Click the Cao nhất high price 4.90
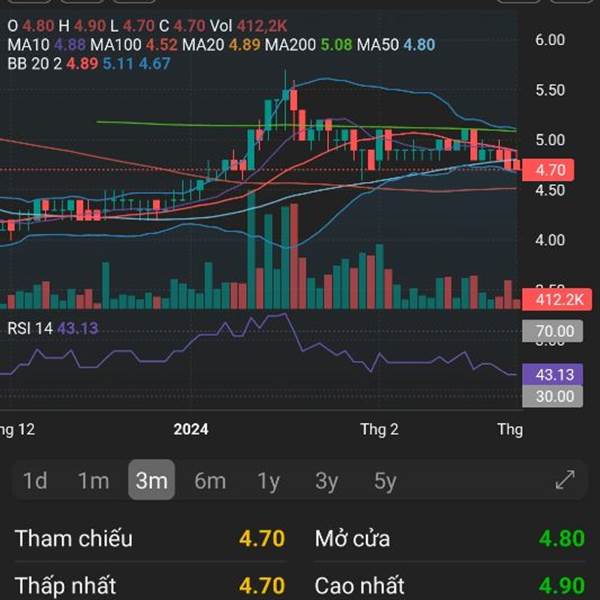This screenshot has width=600, height=600. tap(562, 585)
